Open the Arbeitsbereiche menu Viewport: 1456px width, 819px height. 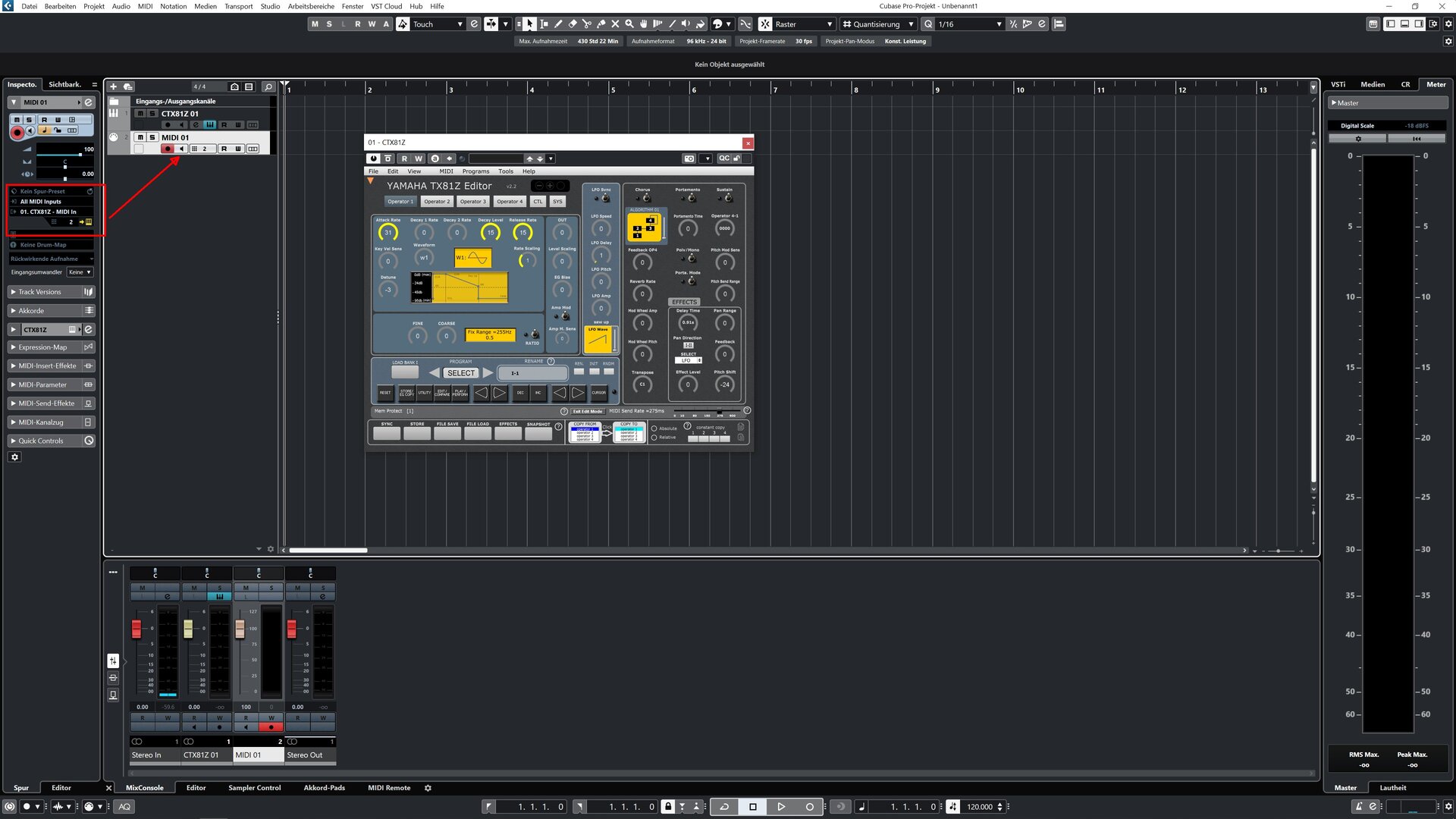point(311,6)
